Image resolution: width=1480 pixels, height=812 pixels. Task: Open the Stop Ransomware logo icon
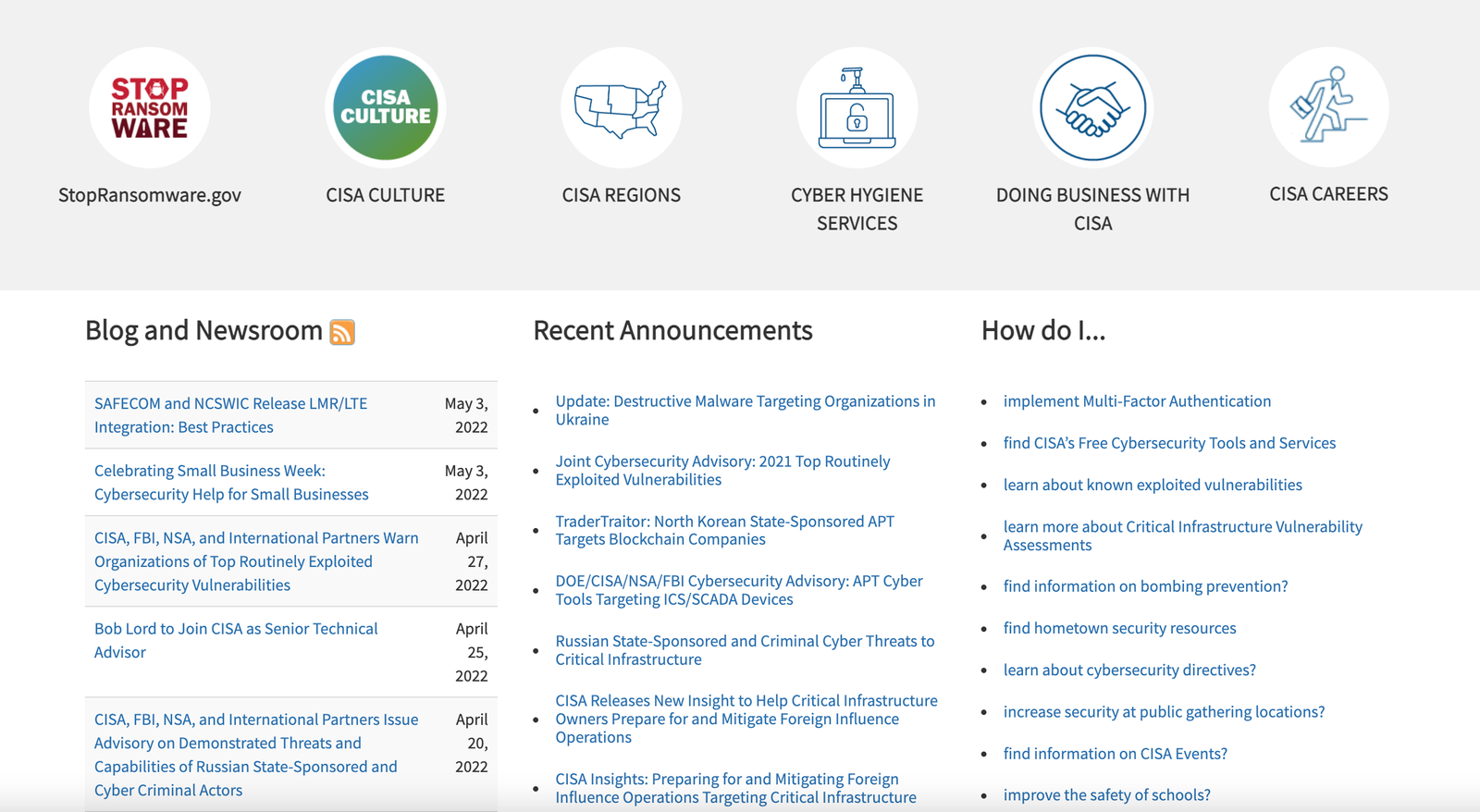pos(150,107)
